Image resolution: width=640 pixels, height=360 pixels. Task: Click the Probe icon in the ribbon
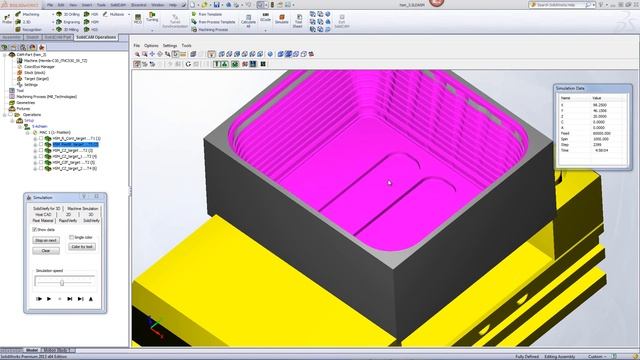7,19
